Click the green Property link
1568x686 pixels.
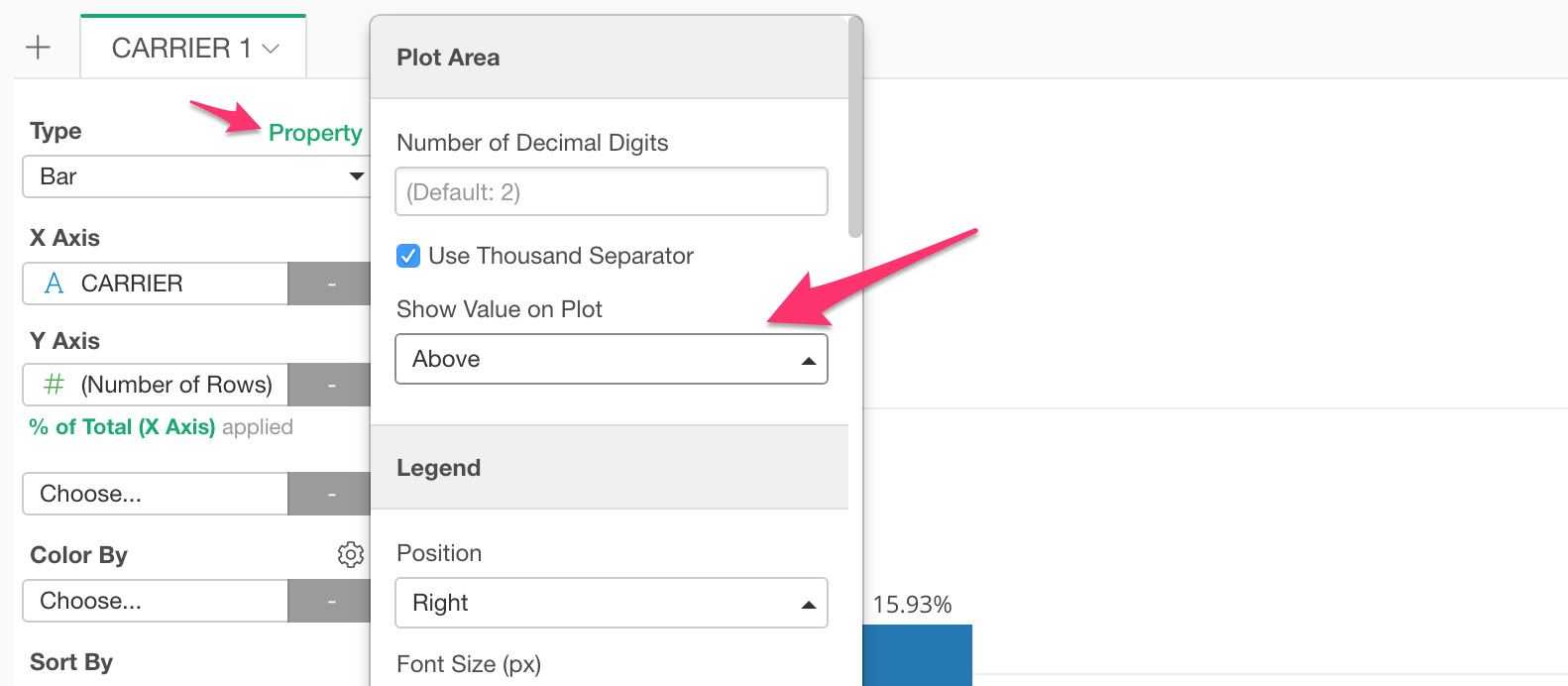[x=315, y=133]
